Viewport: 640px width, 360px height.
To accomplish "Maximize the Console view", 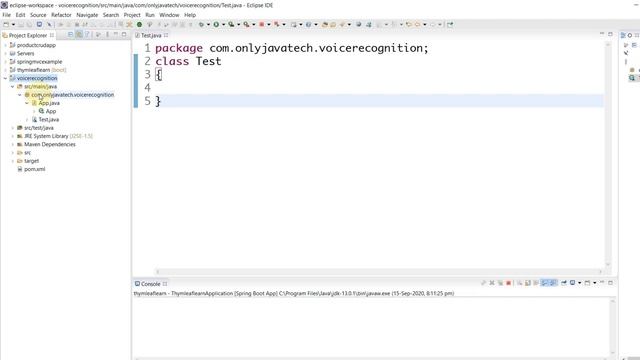I will pyautogui.click(x=610, y=282).
